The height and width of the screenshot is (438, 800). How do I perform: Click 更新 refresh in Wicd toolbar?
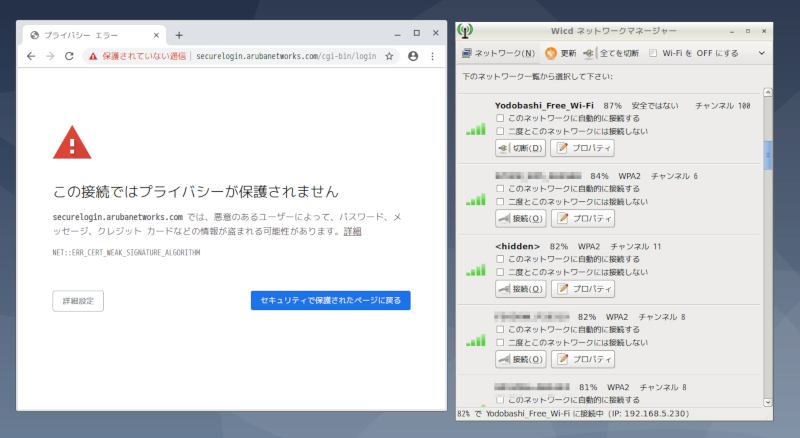coord(560,53)
